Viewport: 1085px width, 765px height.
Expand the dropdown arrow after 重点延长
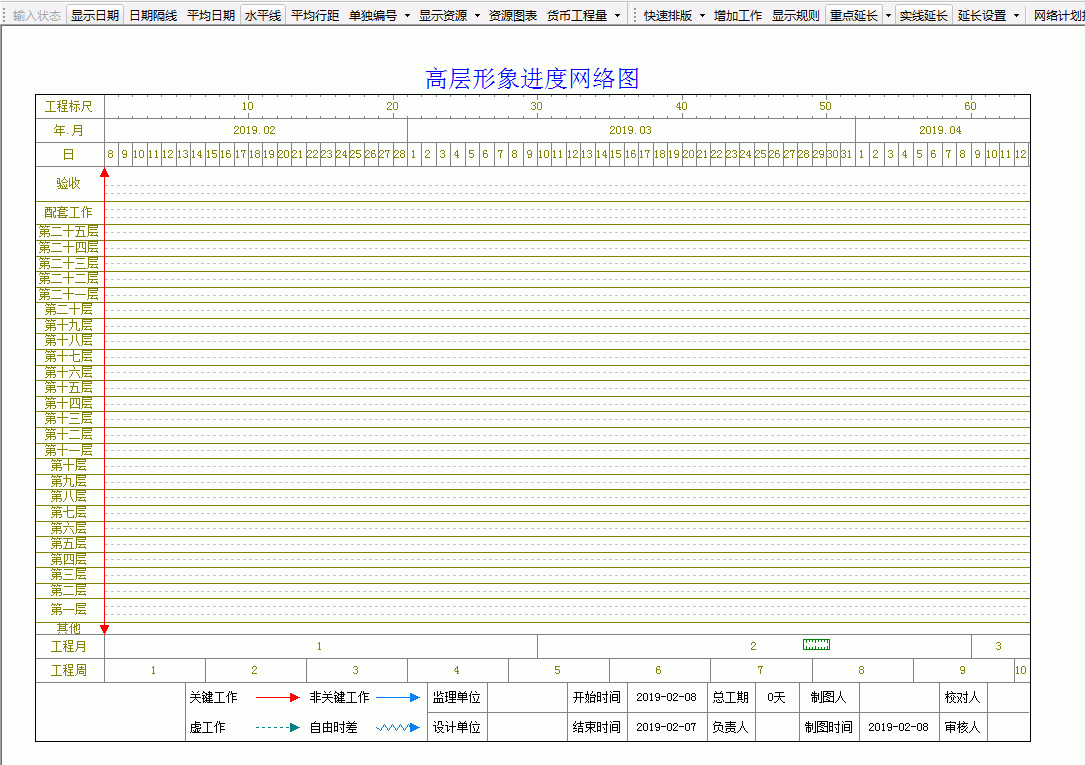(x=888, y=15)
